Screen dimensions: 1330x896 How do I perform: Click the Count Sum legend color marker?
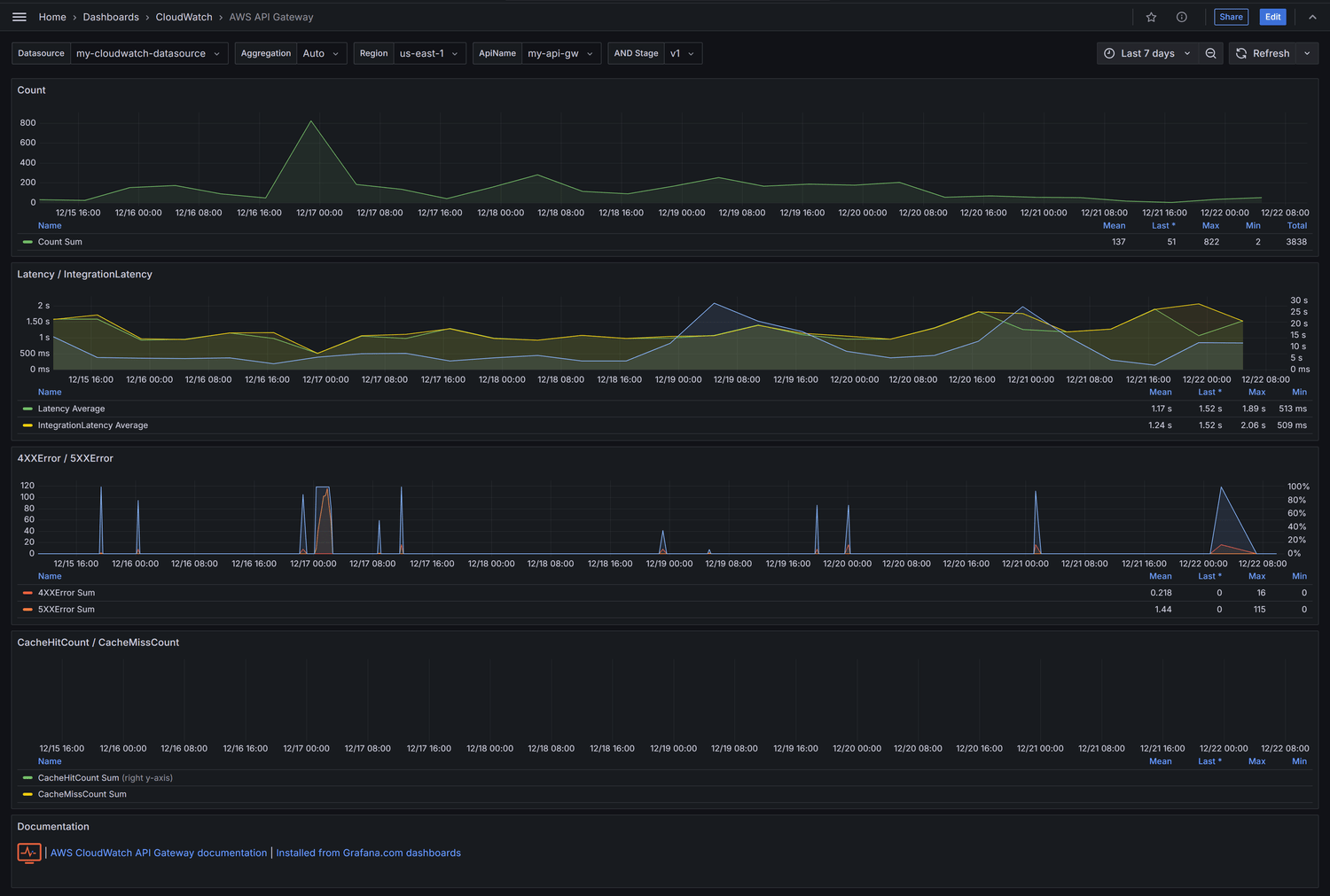point(27,242)
